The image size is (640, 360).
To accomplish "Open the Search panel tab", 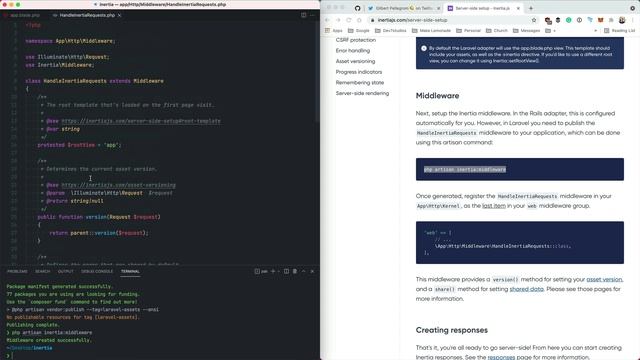I will [42, 271].
